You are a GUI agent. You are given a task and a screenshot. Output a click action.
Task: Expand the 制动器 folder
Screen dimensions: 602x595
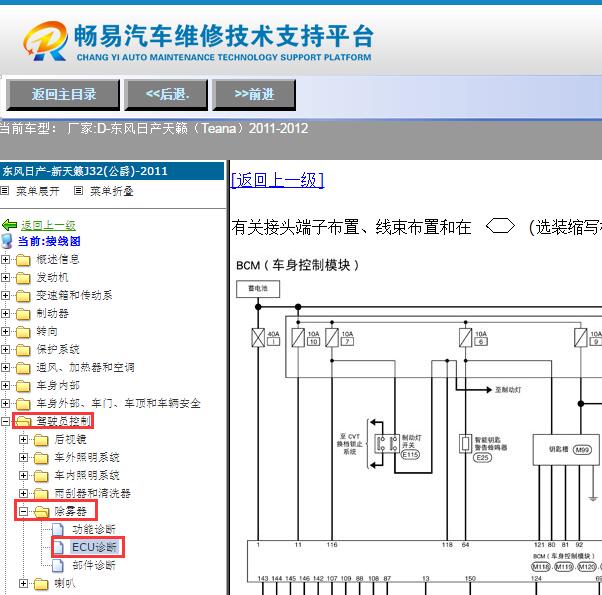pyautogui.click(x=5, y=314)
